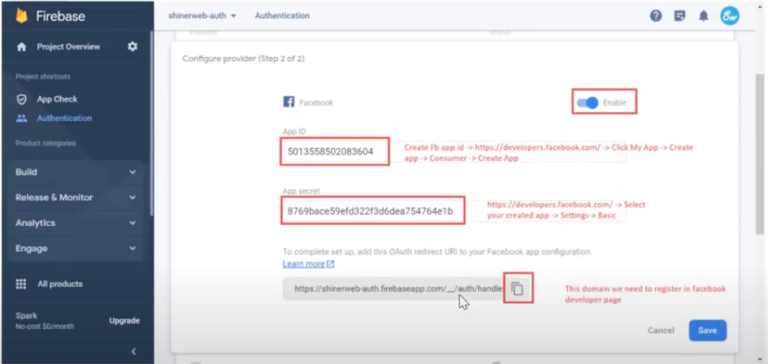Click the 'To complete set up' instruction text
This screenshot has height=364, width=768.
437,252
